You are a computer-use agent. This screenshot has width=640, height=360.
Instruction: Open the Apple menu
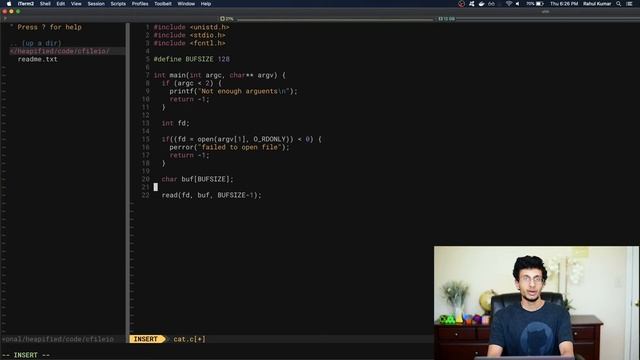9,4
